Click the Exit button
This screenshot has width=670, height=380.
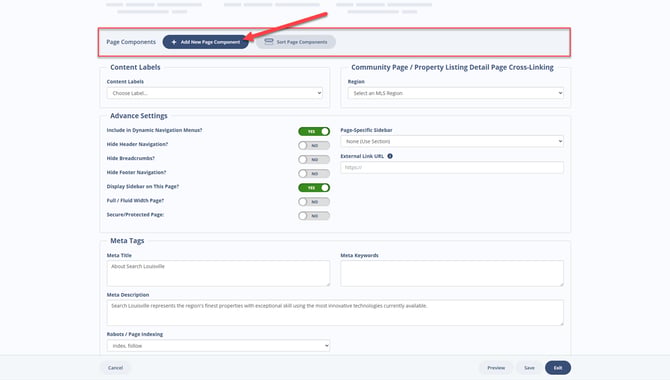pyautogui.click(x=558, y=368)
